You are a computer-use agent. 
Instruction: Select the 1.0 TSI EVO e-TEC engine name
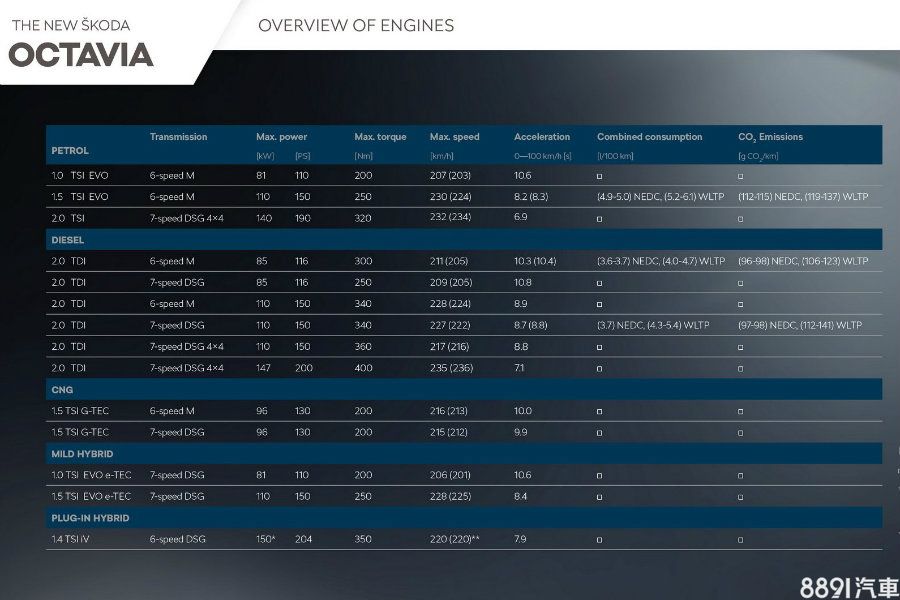click(91, 475)
